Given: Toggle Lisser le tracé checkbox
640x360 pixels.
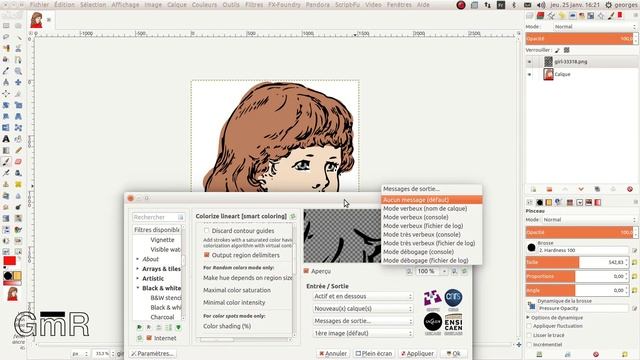Looking at the screenshot, I should pyautogui.click(x=529, y=335).
